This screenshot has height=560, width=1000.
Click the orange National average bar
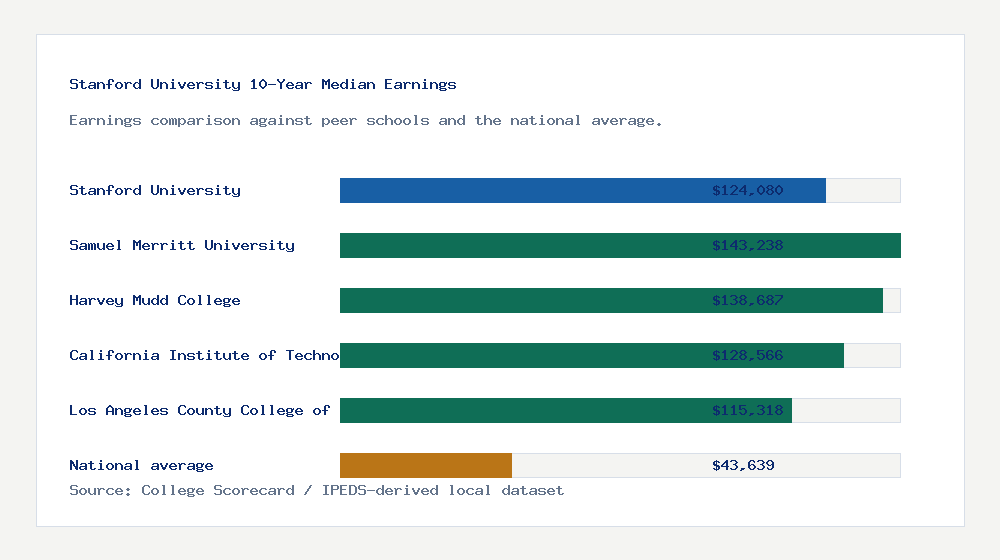pos(426,466)
